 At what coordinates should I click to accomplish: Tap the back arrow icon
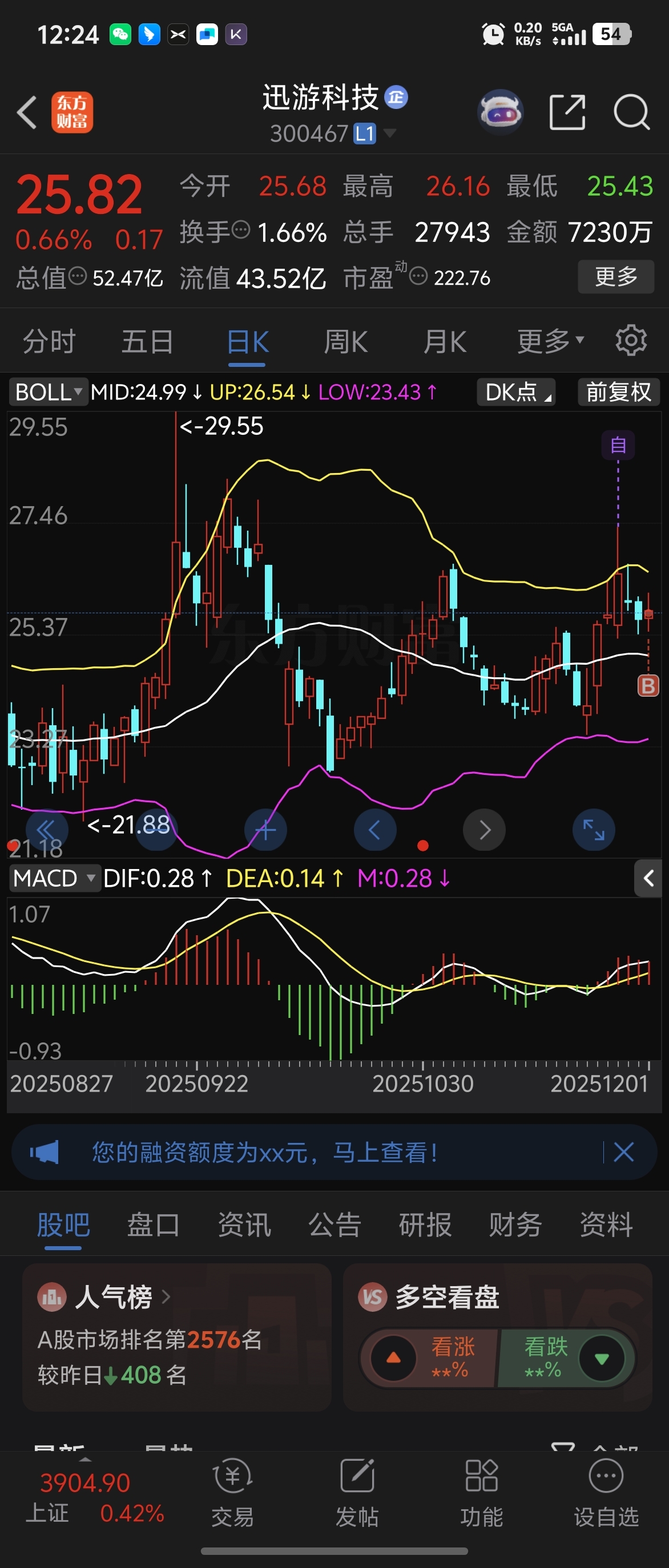[x=27, y=112]
